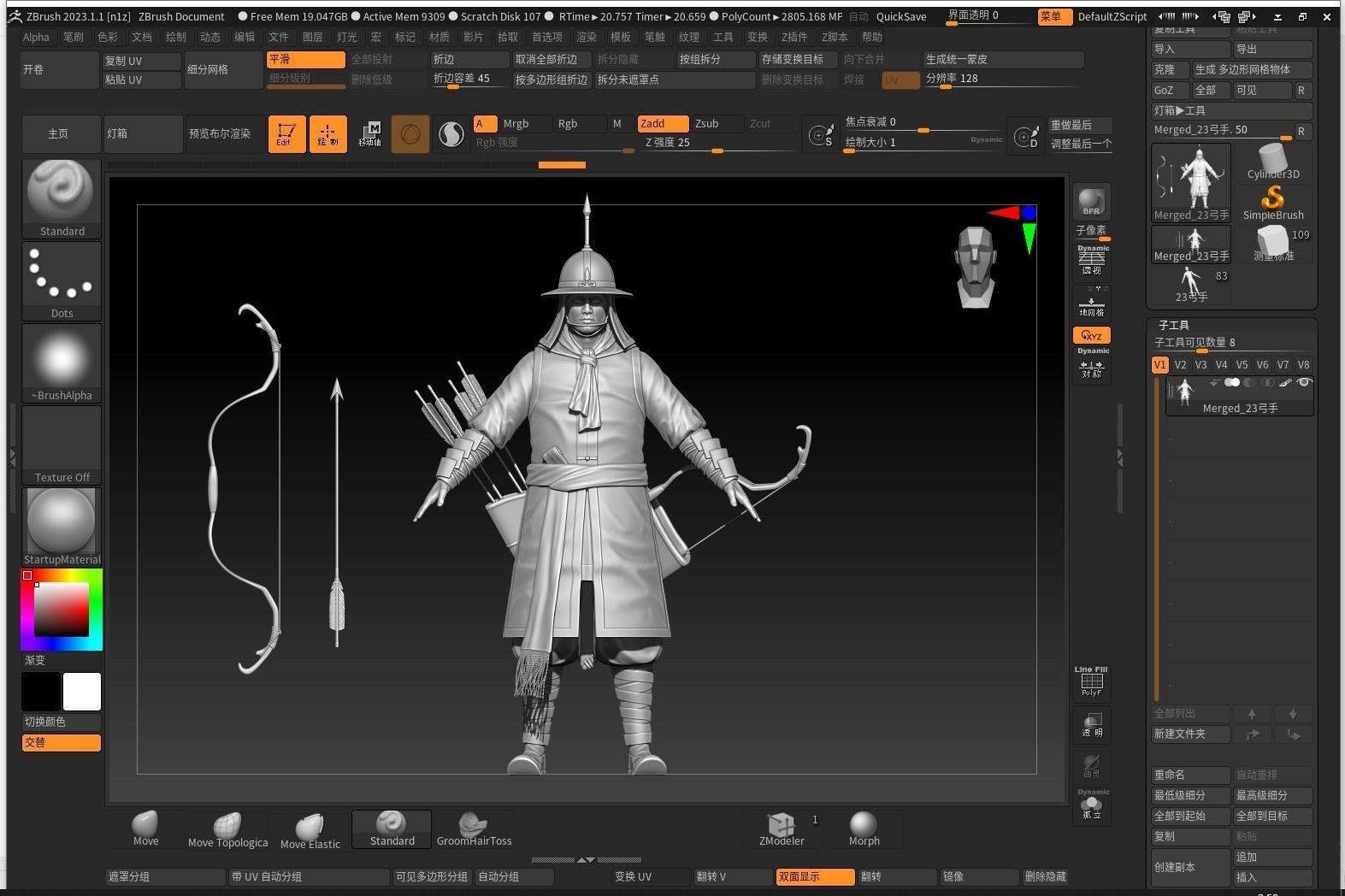Toggle 透明 transparency mode icon

1092,723
